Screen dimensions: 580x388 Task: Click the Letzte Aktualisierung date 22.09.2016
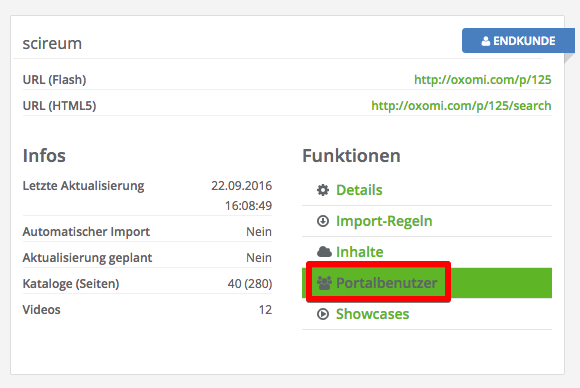click(x=242, y=185)
